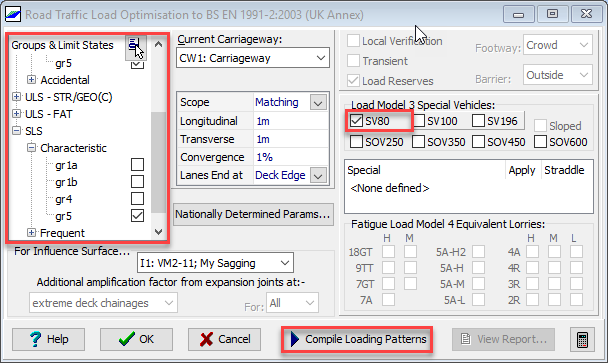
Task: Check the SOV450 vehicle box
Action: click(x=478, y=142)
